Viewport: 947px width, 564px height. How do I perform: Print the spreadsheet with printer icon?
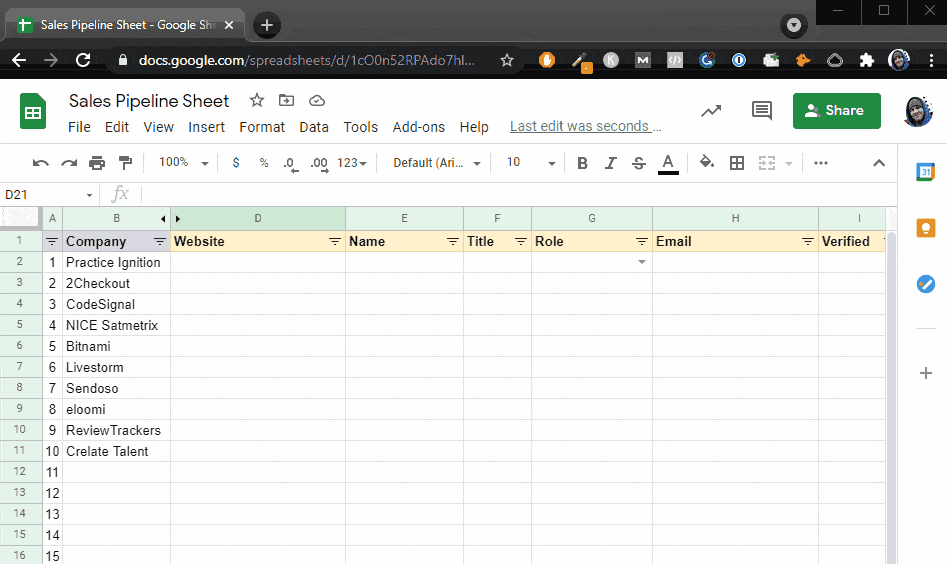click(97, 163)
